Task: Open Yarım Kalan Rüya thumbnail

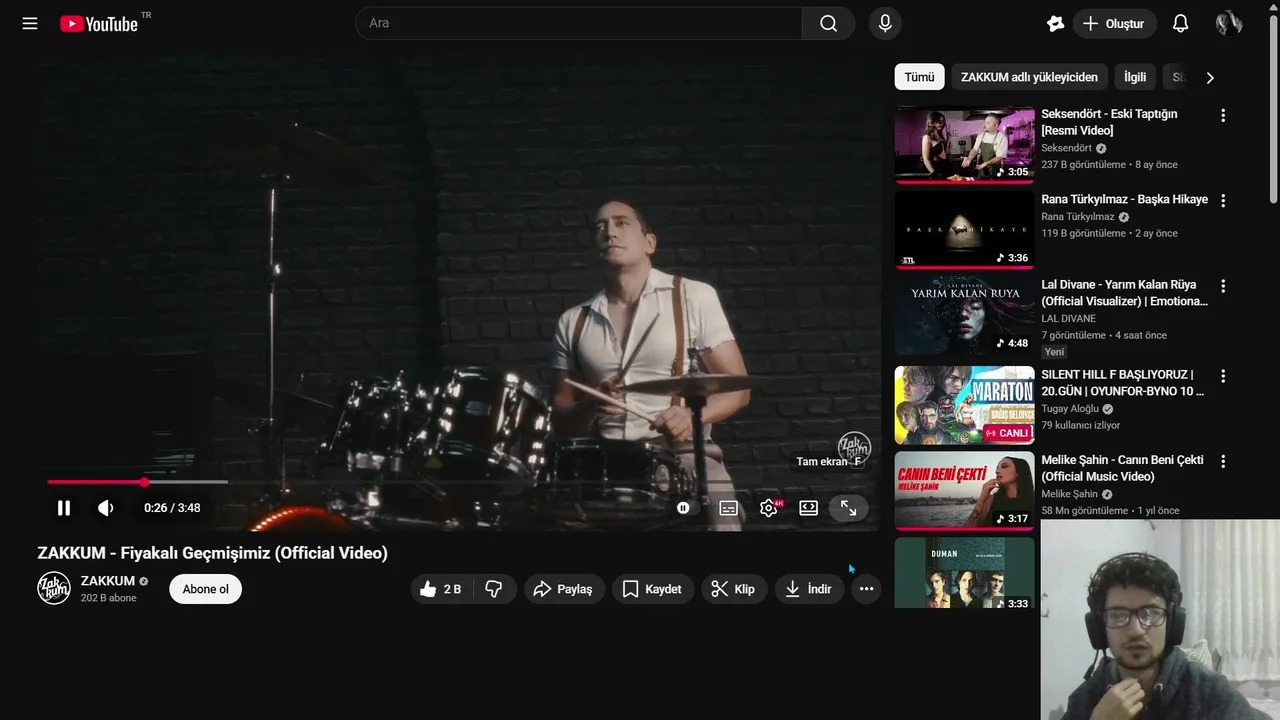Action: tap(964, 316)
